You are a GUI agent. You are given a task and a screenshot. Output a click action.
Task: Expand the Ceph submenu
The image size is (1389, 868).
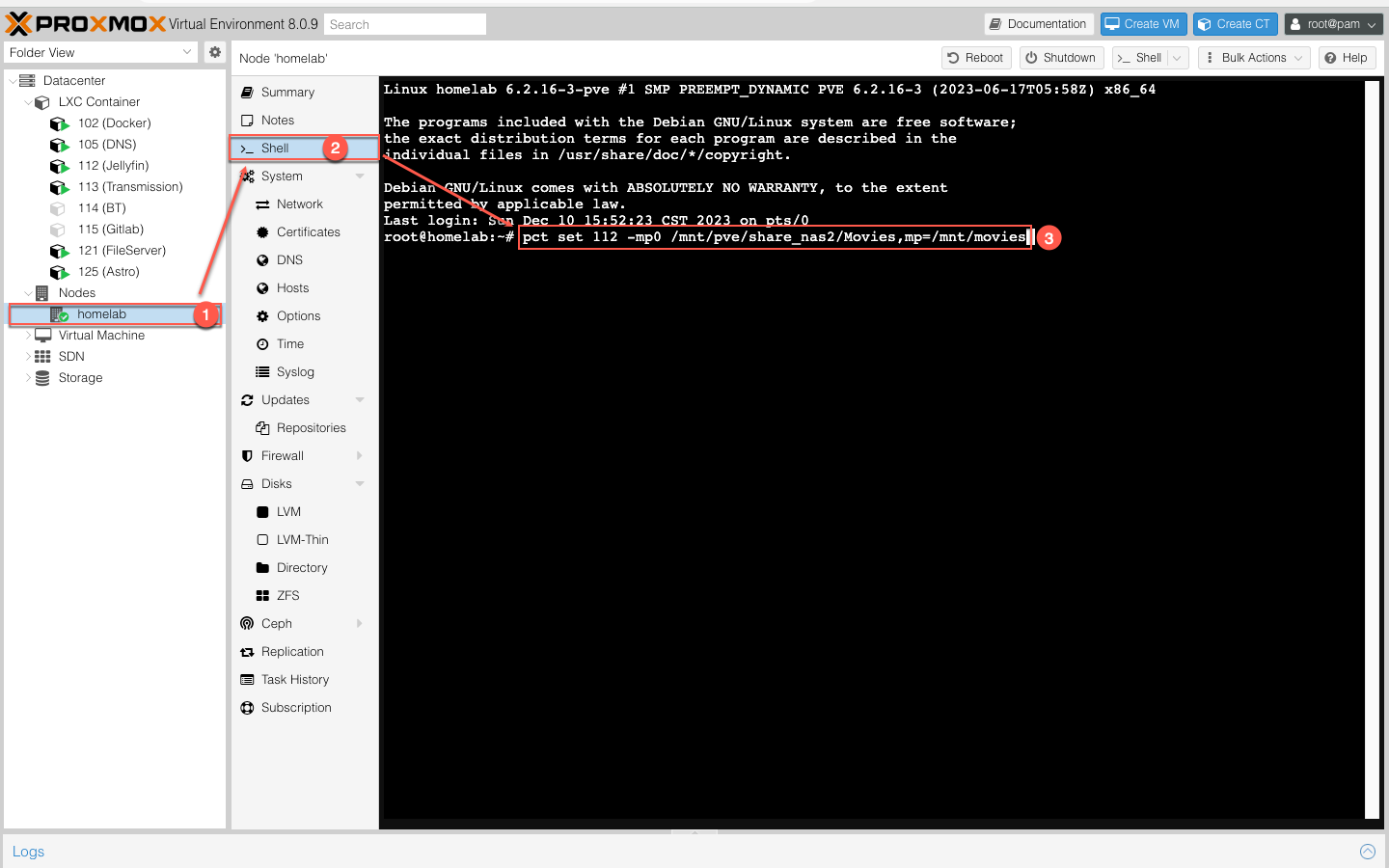[361, 624]
